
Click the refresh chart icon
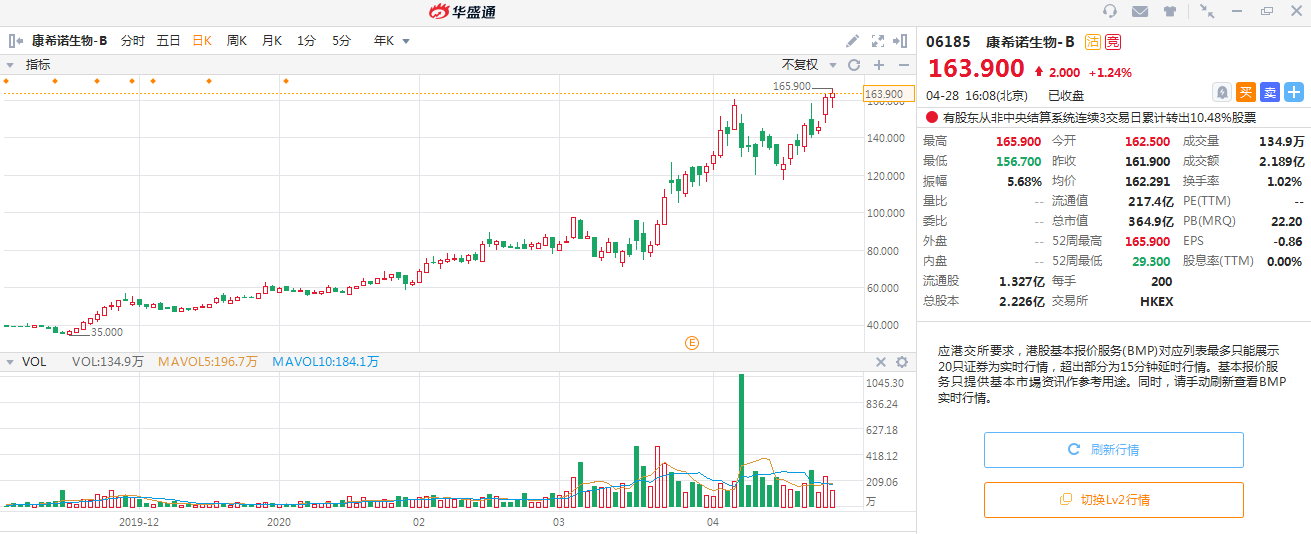click(x=854, y=65)
